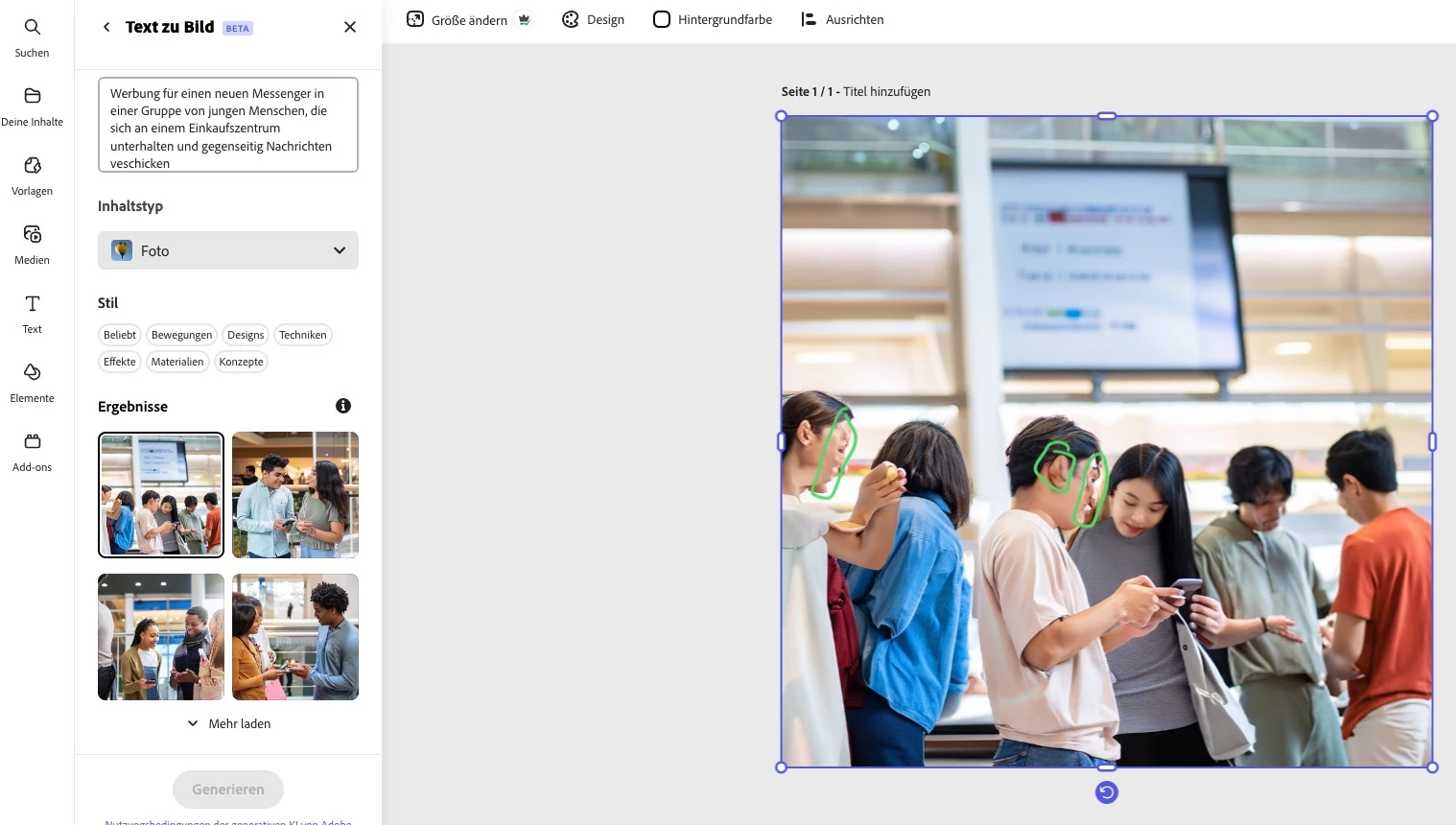Select the Techniken style chip
This screenshot has width=1456, height=825.
303,335
